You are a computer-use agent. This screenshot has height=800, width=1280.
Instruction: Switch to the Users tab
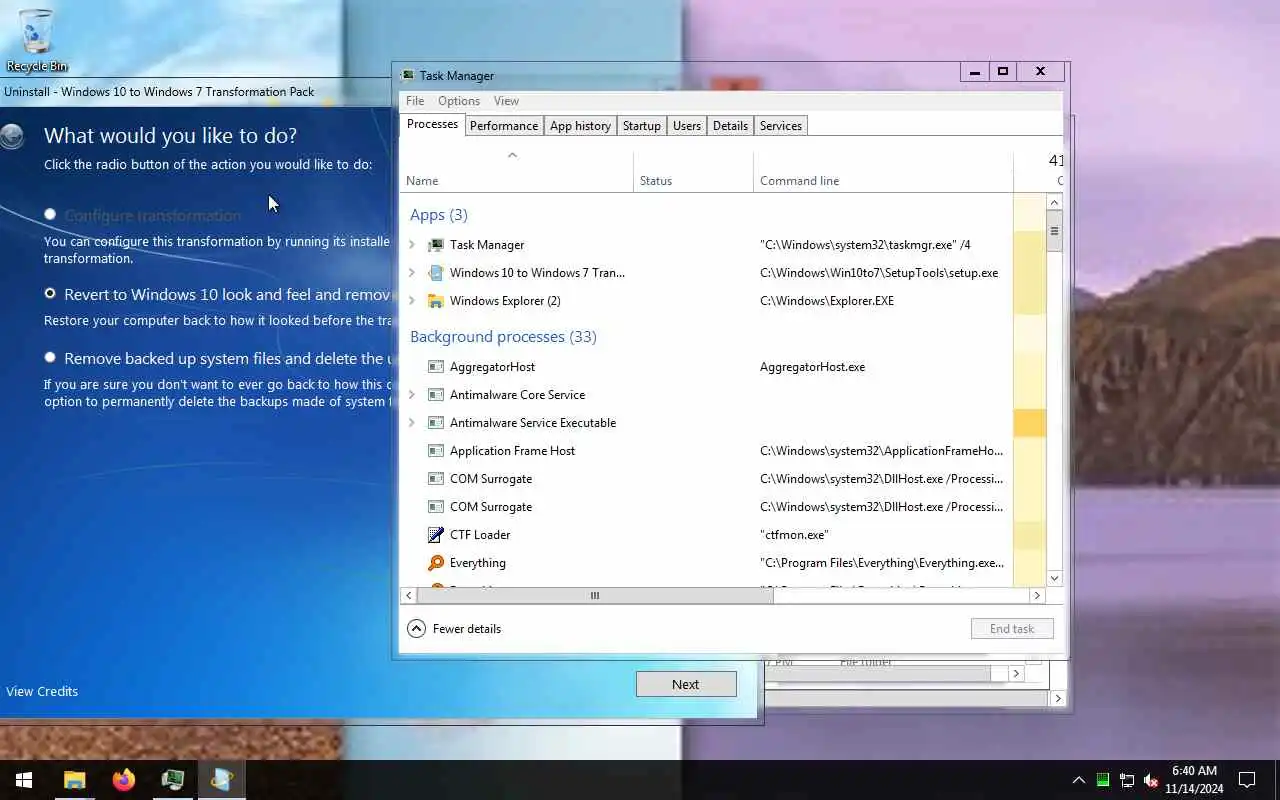click(687, 126)
